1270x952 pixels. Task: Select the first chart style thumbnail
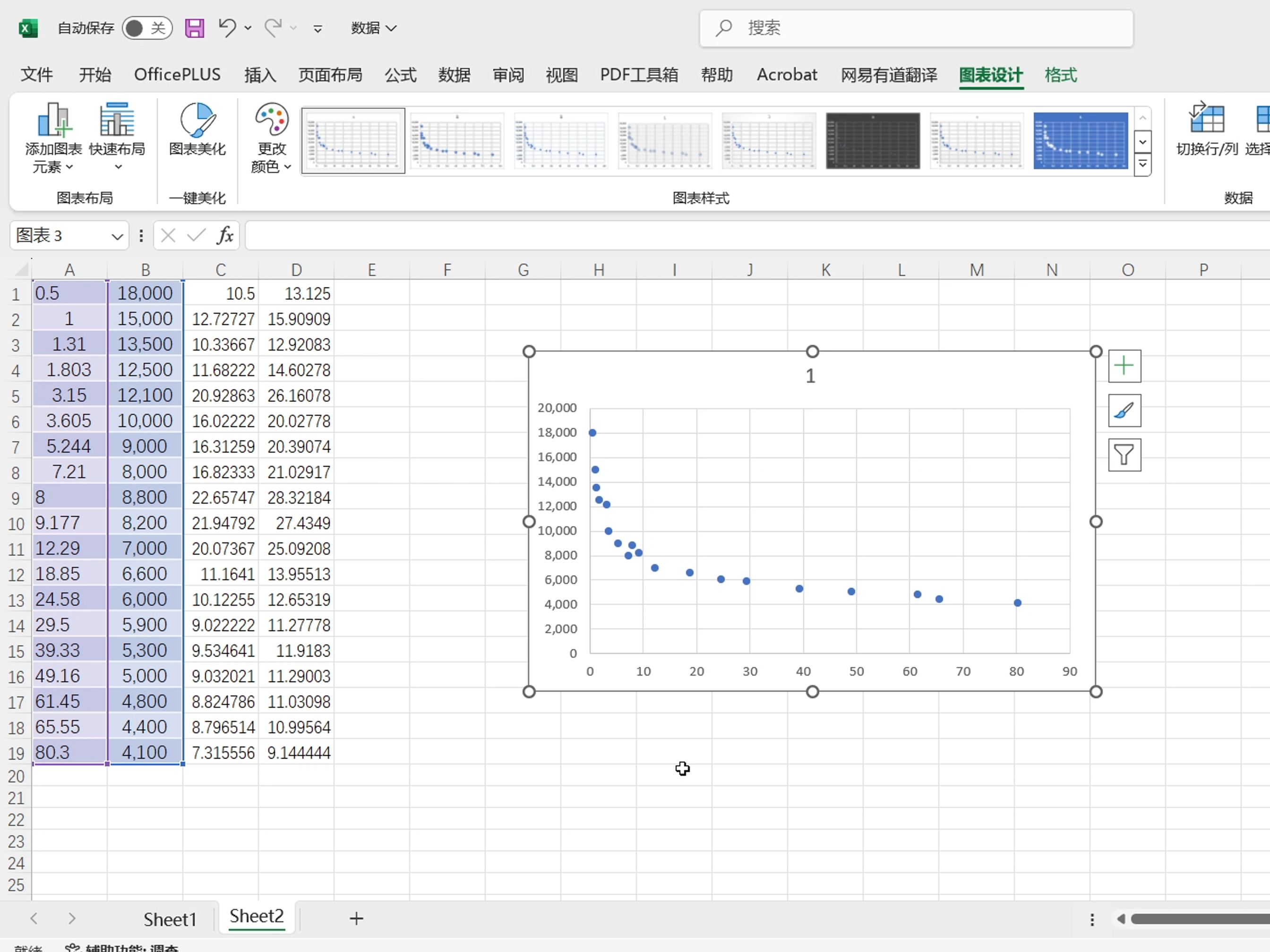(x=353, y=141)
